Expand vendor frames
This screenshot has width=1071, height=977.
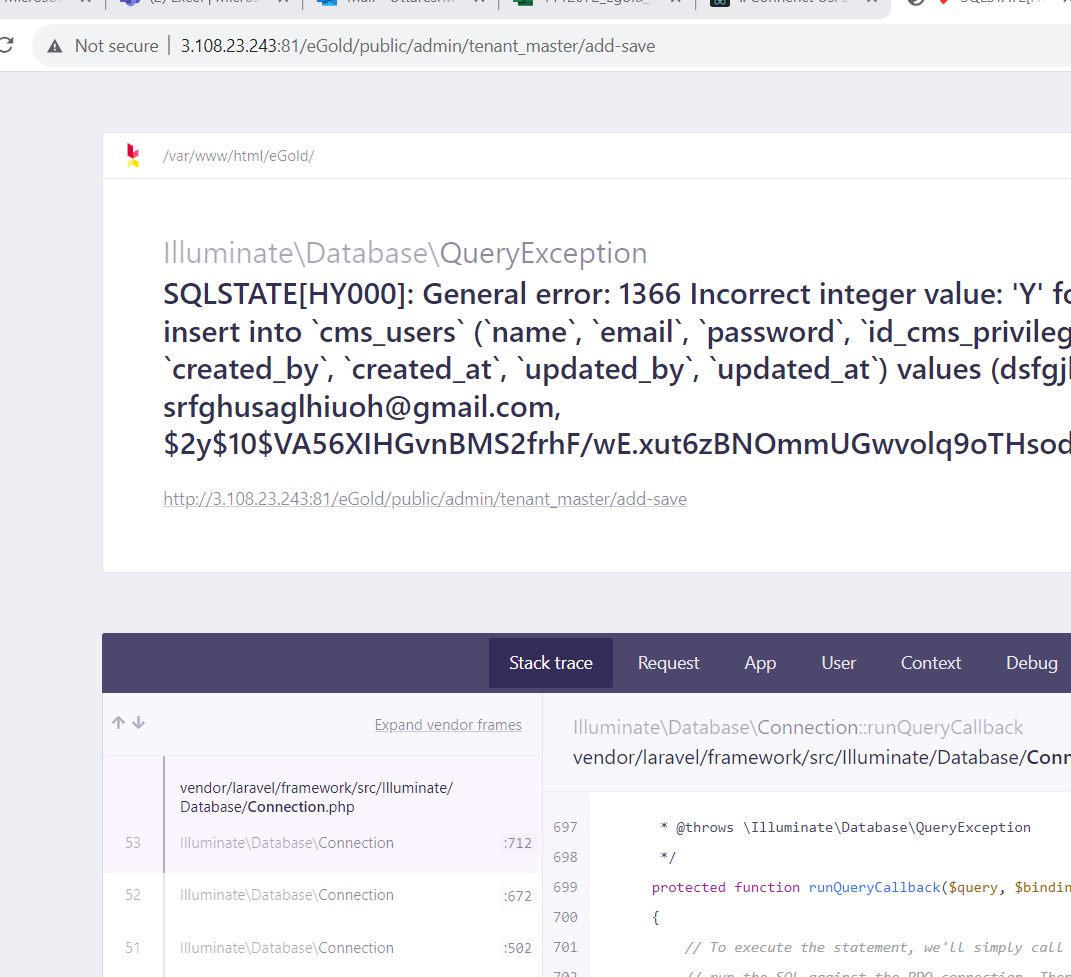(x=448, y=725)
